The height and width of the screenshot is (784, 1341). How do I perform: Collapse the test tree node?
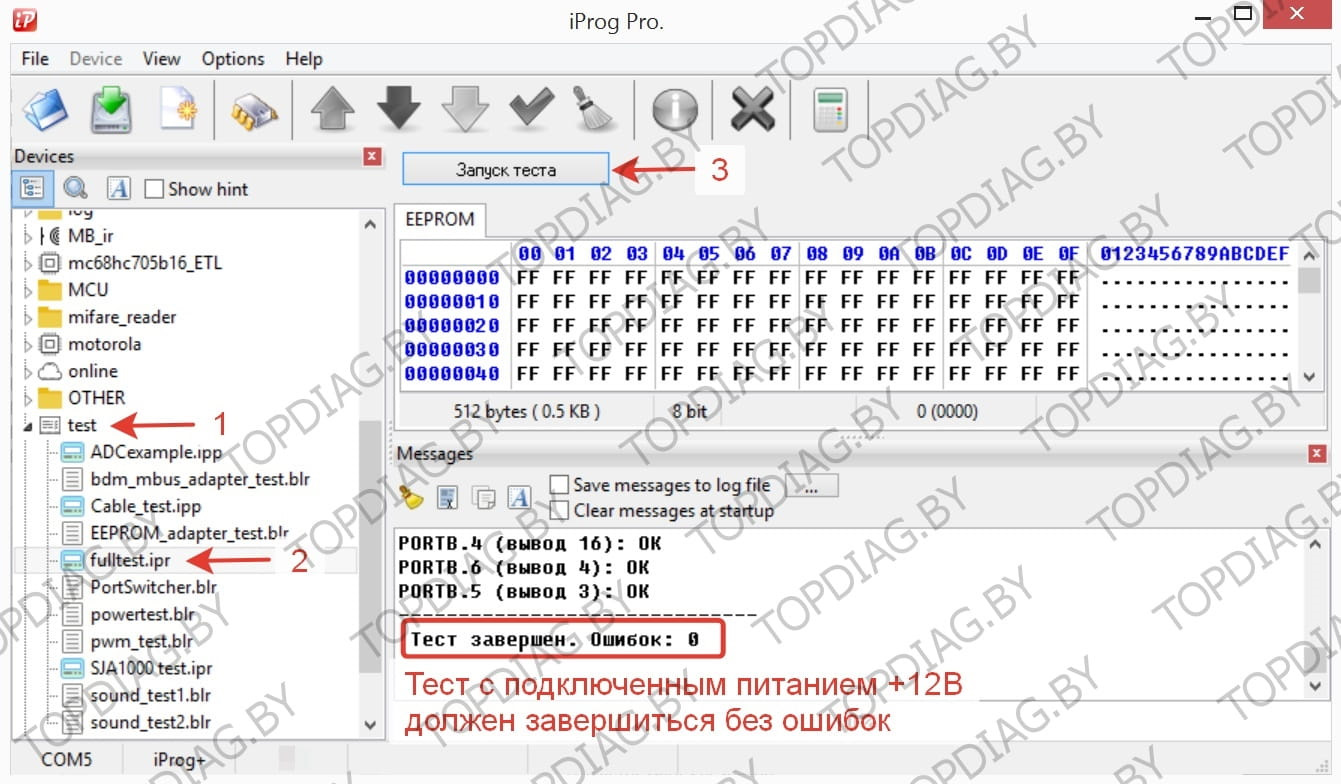(x=28, y=426)
